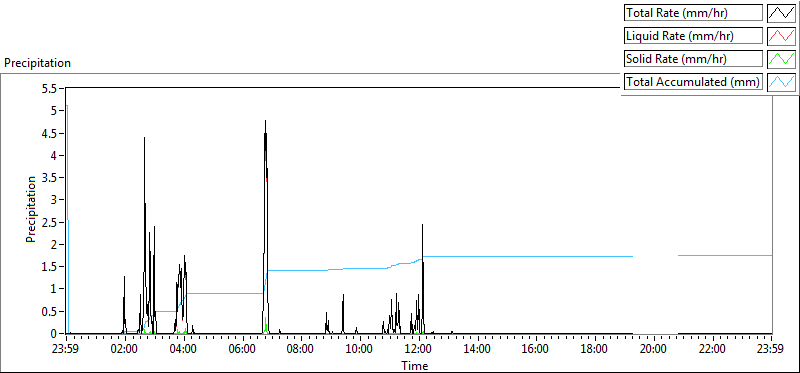800x373 pixels.
Task: Click the 04:00 time axis label
Action: pyautogui.click(x=184, y=349)
